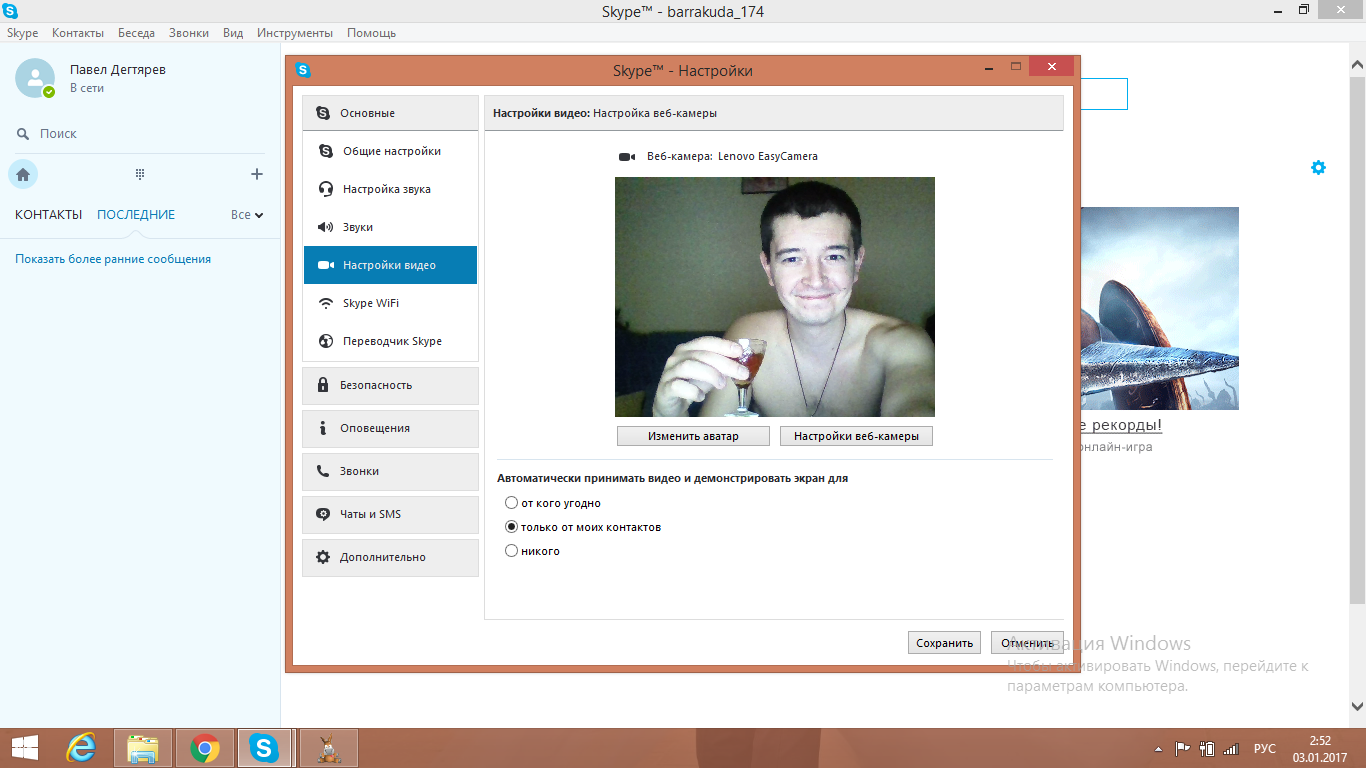The image size is (1366, 768).
Task: Click 'Показать более ранние сообщения' link
Action: [113, 259]
